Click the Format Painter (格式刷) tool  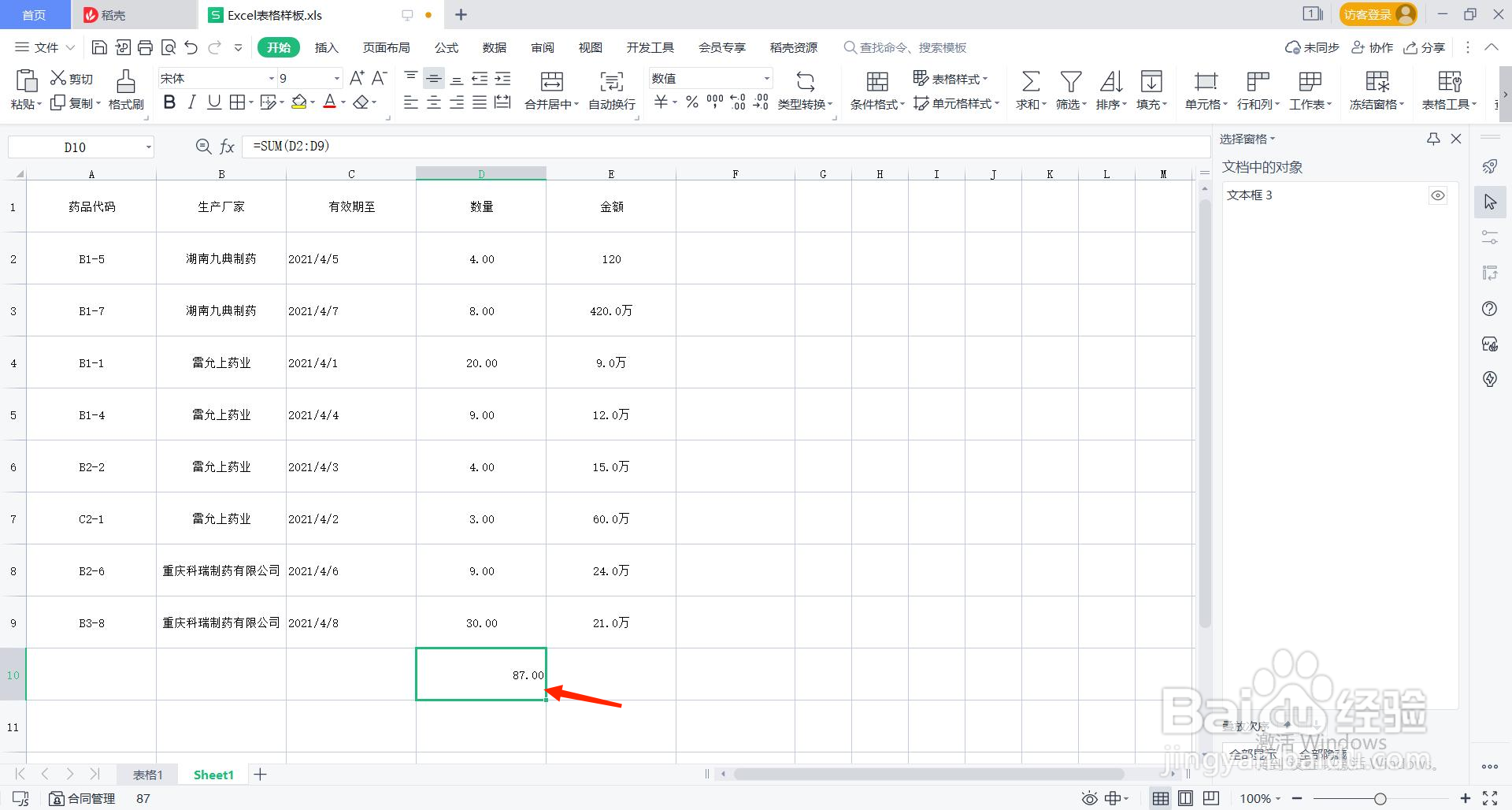126,90
